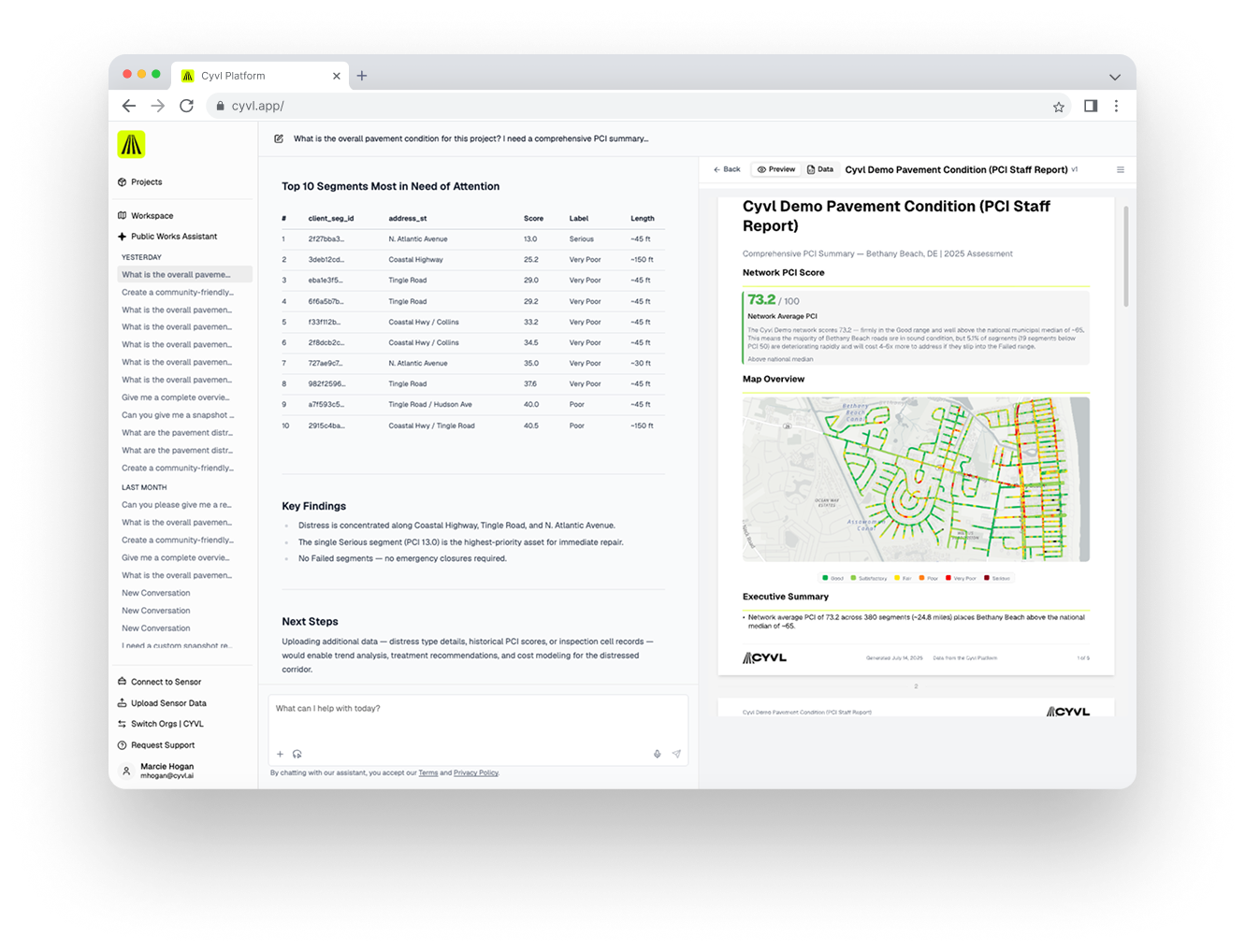Viewport: 1245px width, 952px height.
Task: Click segment ID '2f27bba3...' in row 1
Action: pos(326,239)
